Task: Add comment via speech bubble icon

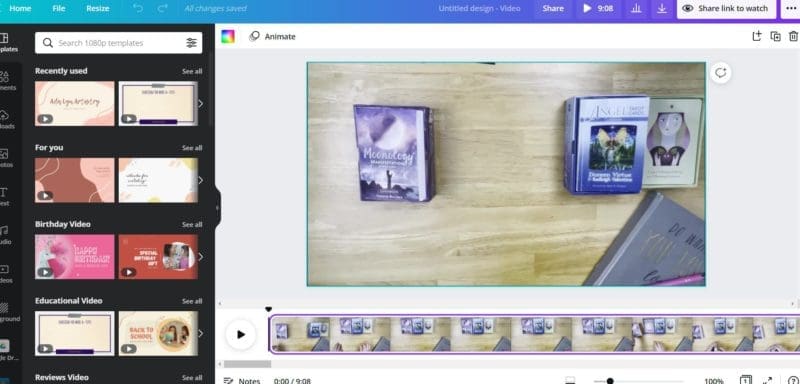Action: [x=720, y=73]
